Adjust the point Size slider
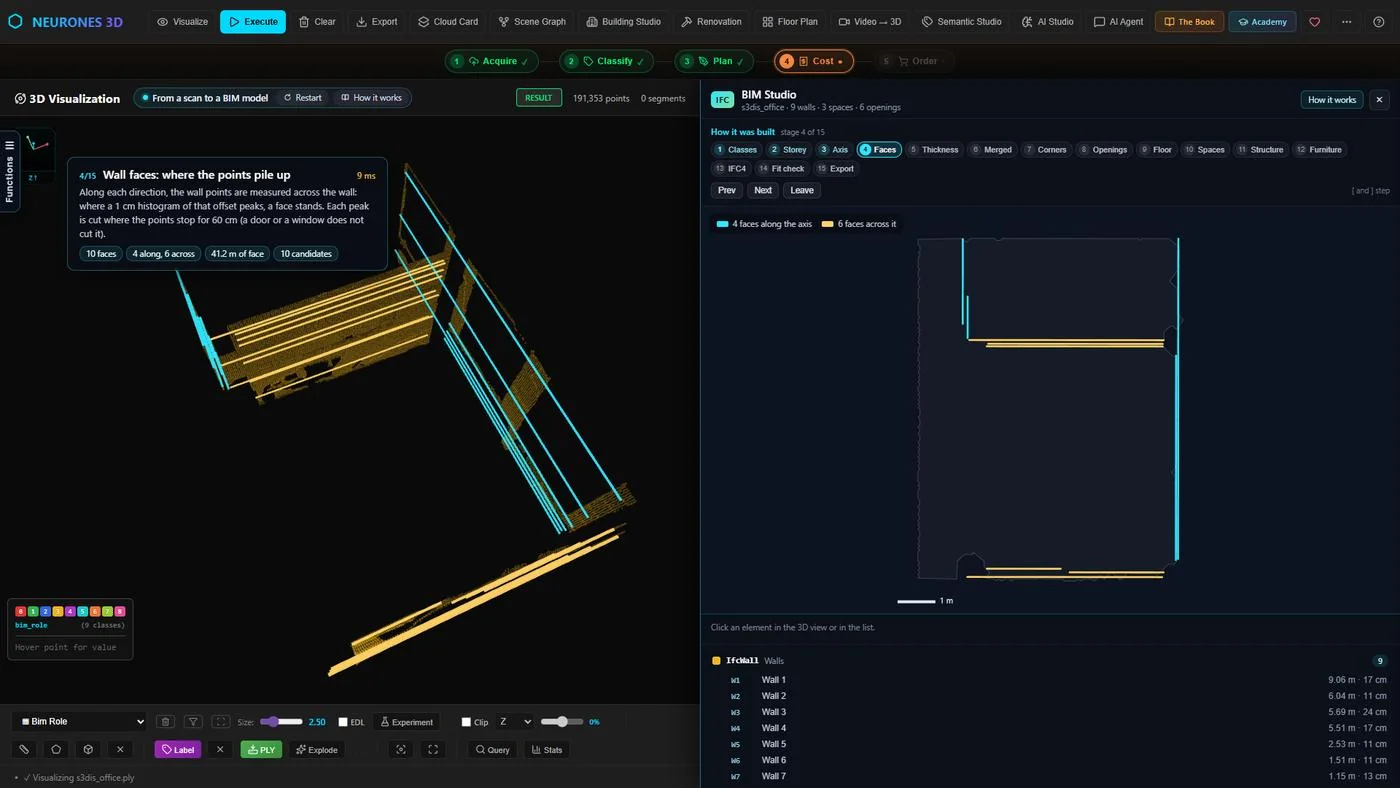Image resolution: width=1400 pixels, height=788 pixels. (x=281, y=722)
